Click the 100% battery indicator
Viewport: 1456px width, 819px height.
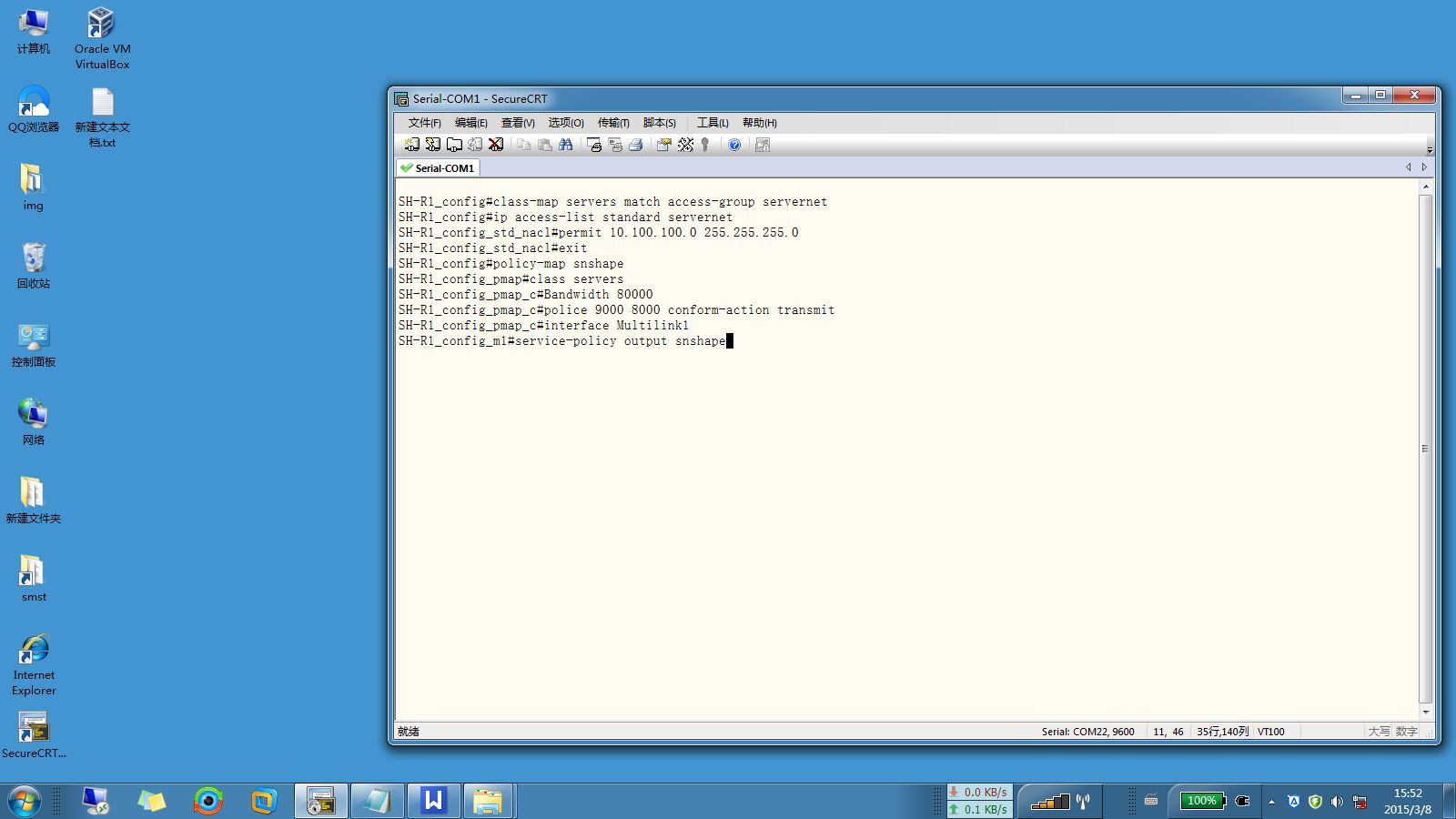click(1202, 801)
